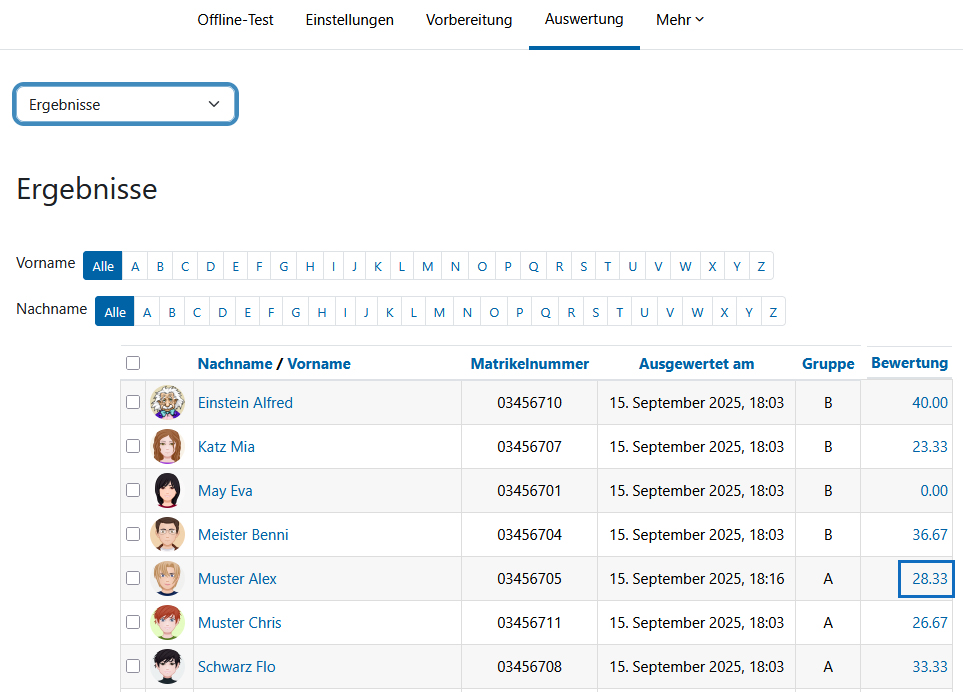Click Schwarz Flo's avatar picture
The width and height of the screenshot is (963, 692).
[167, 666]
